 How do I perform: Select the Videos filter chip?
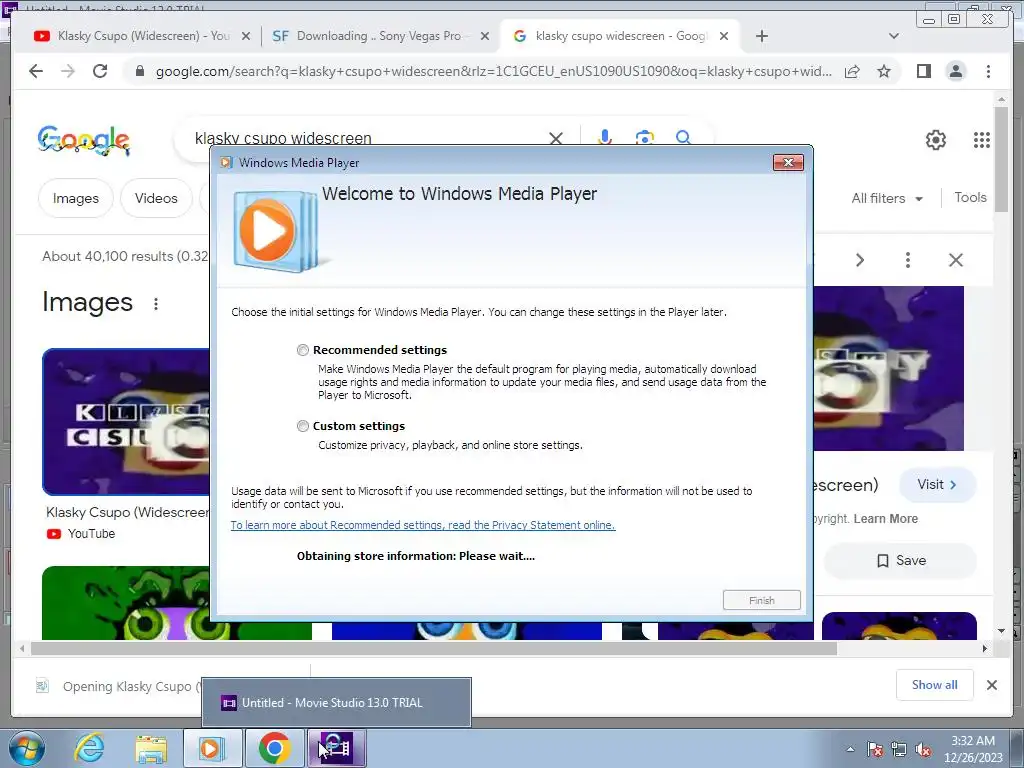(156, 198)
